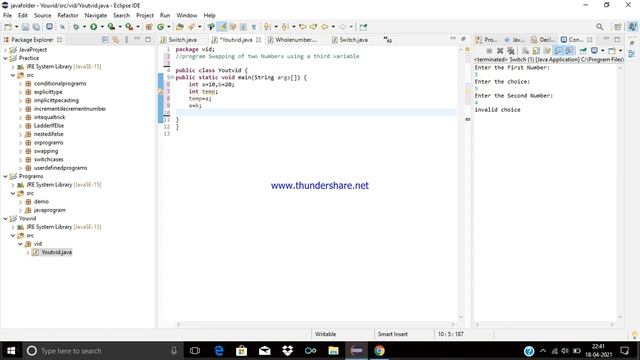The image size is (640, 360).
Task: Collapse the Practice project node
Action: coord(5,58)
